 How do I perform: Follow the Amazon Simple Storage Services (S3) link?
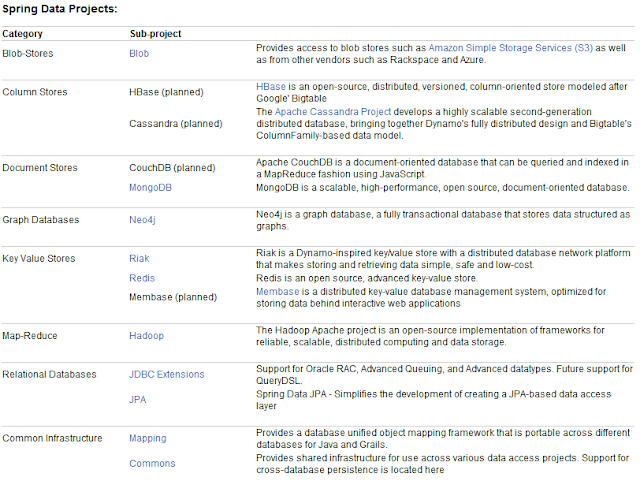click(510, 48)
